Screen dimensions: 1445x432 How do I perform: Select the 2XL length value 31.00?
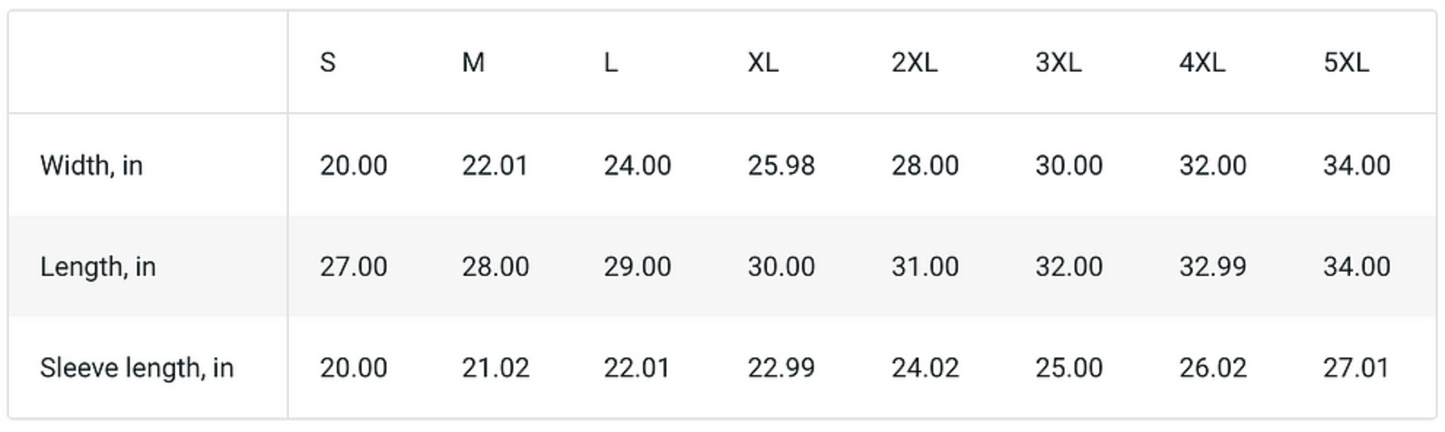(925, 267)
